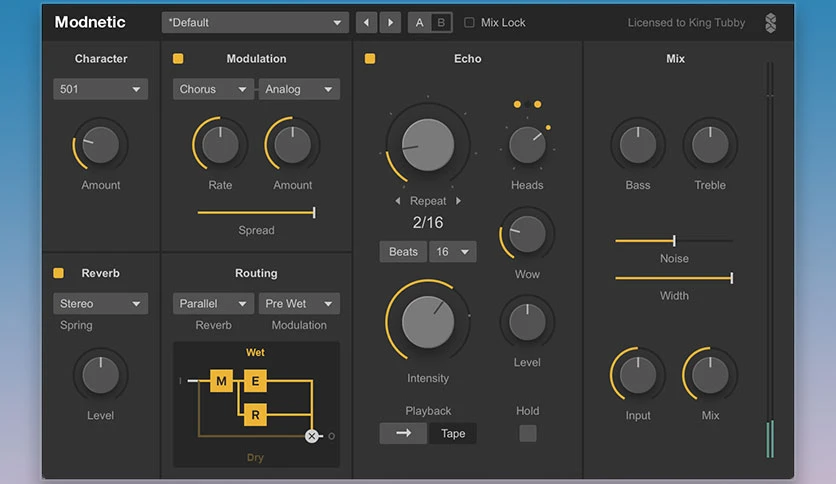Go to previous preset with left arrow

point(366,22)
